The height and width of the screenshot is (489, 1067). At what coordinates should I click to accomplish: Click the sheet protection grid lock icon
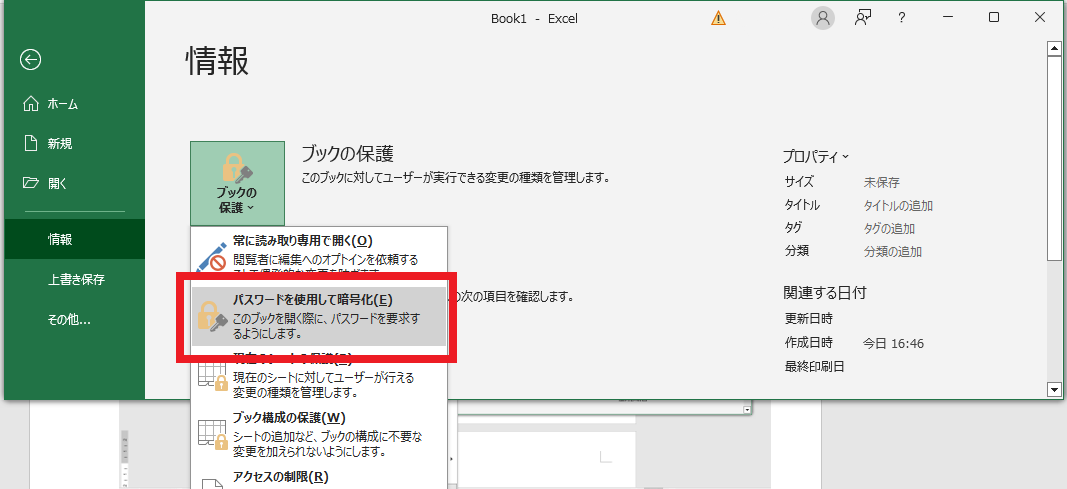(212, 377)
